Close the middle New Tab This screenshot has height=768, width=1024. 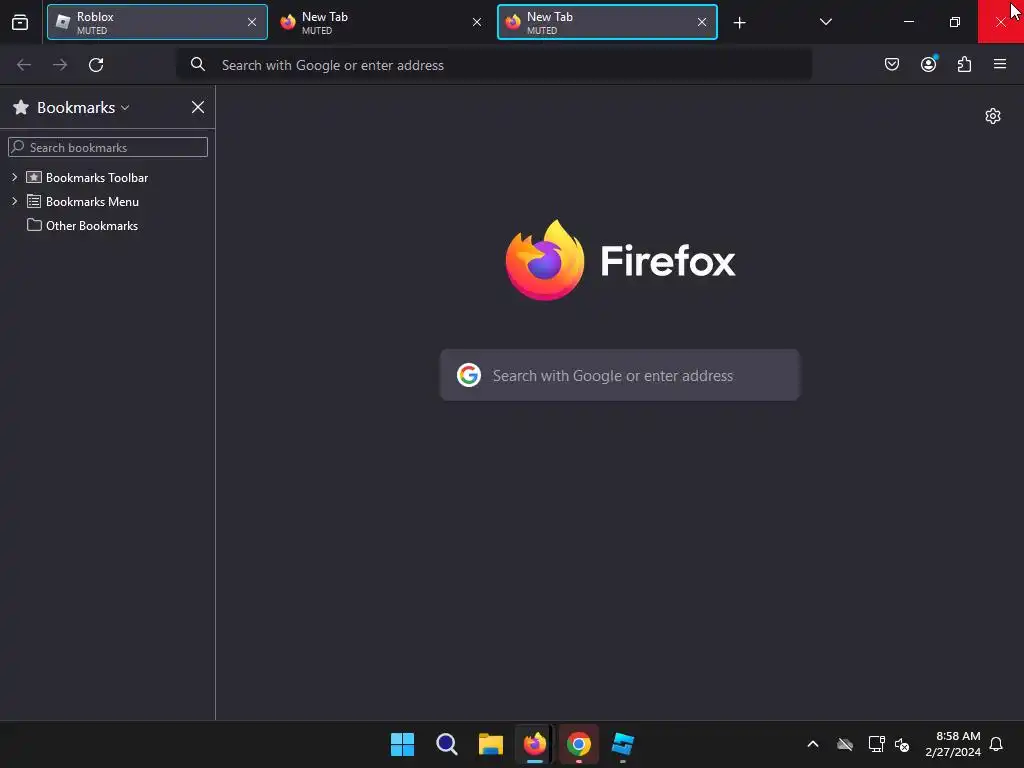(477, 22)
